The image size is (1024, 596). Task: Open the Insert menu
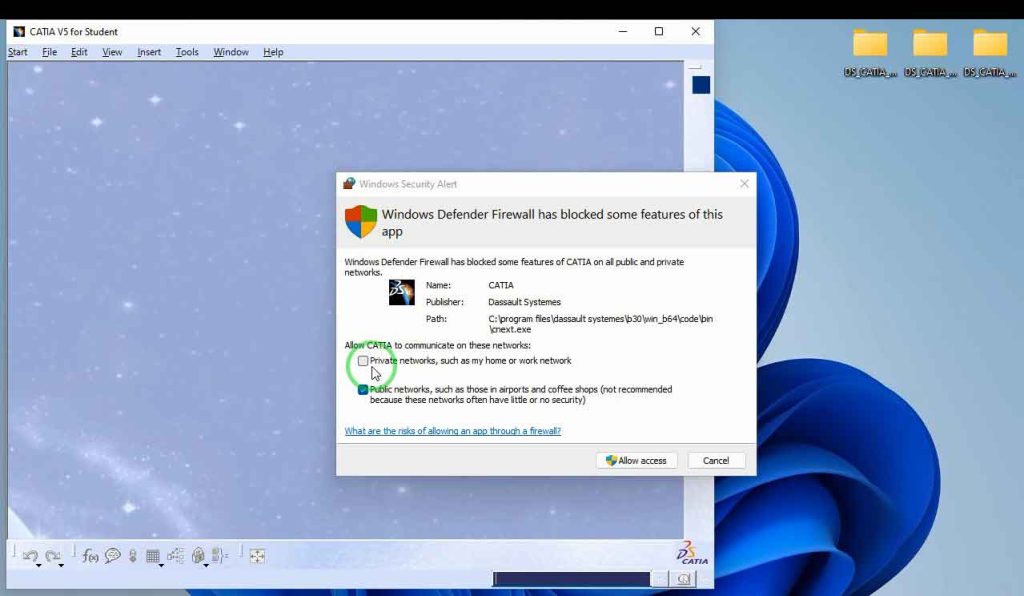pos(149,52)
